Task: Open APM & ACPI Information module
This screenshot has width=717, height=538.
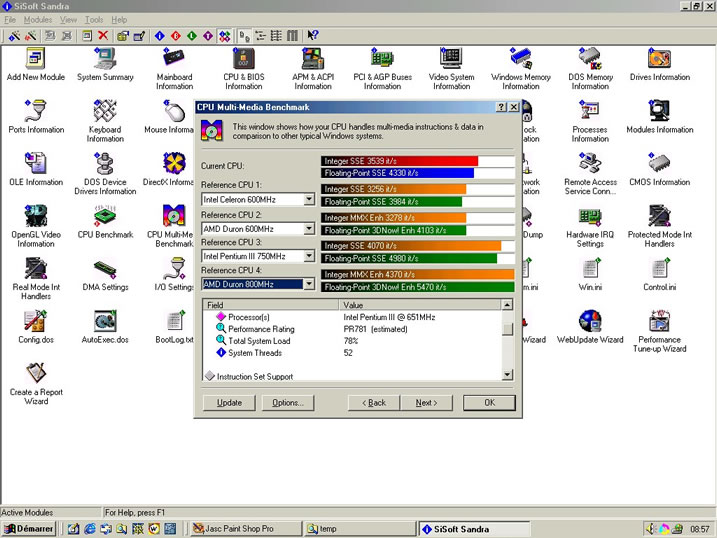Action: 313,69
